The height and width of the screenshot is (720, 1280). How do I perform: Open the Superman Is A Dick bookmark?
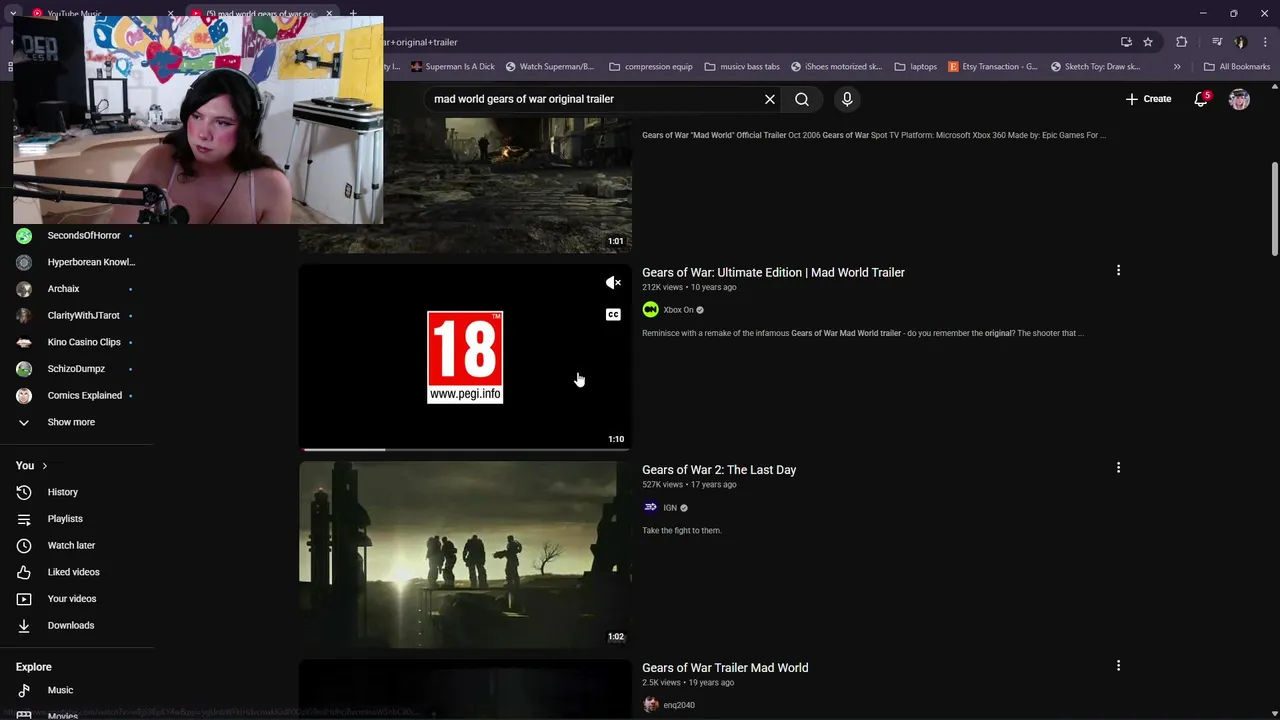(453, 67)
